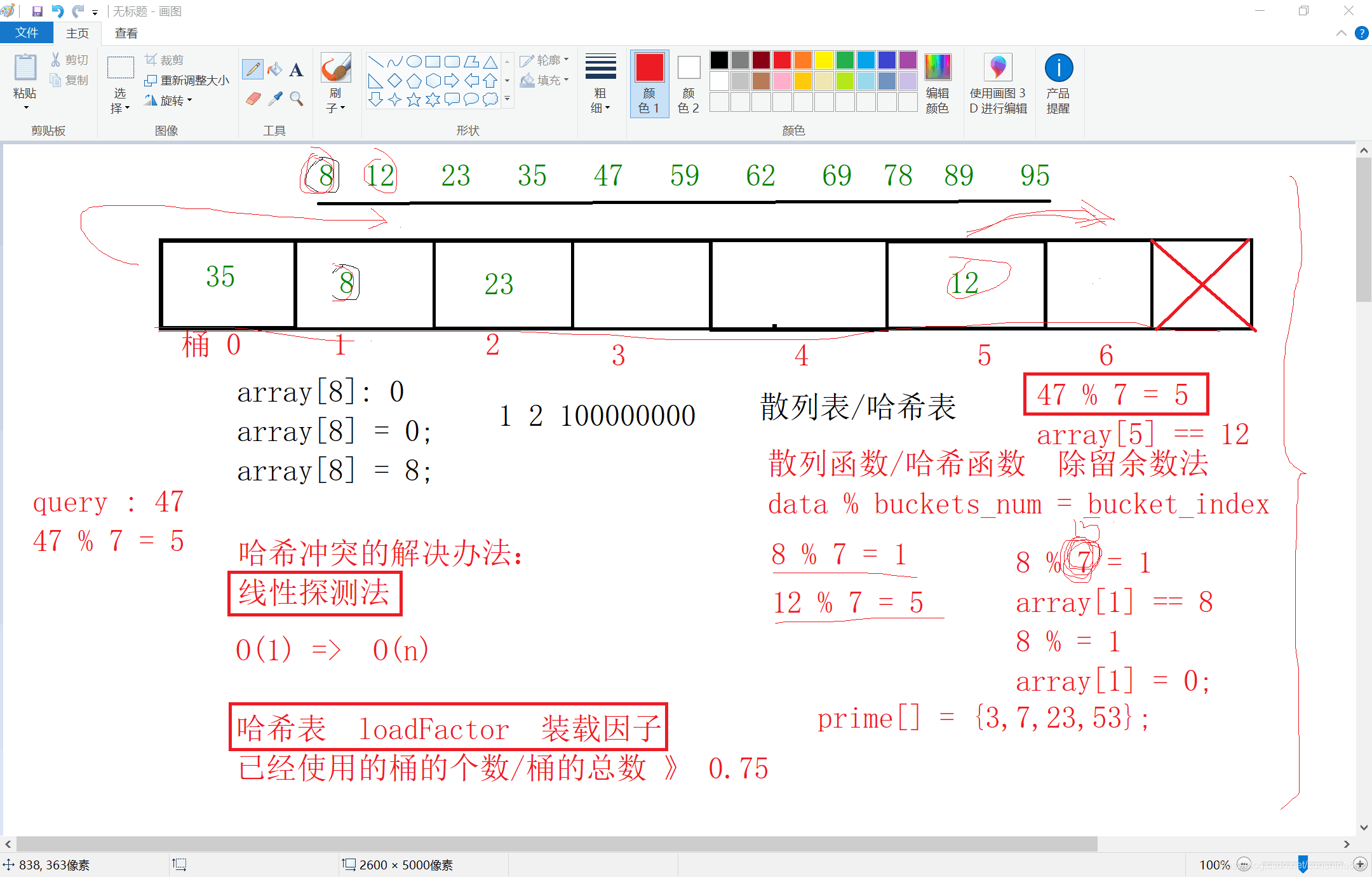
Task: Choose the Line shape
Action: click(x=375, y=62)
